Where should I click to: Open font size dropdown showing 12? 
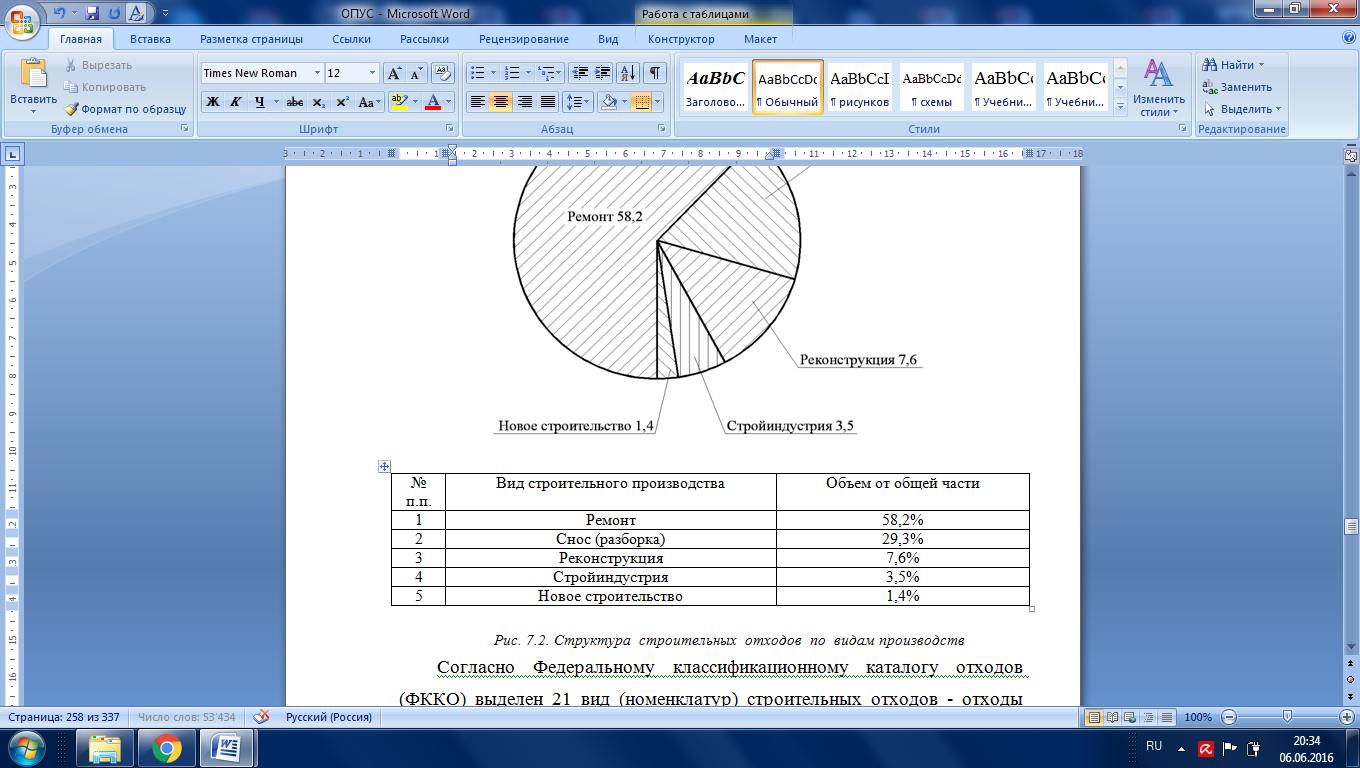point(373,73)
